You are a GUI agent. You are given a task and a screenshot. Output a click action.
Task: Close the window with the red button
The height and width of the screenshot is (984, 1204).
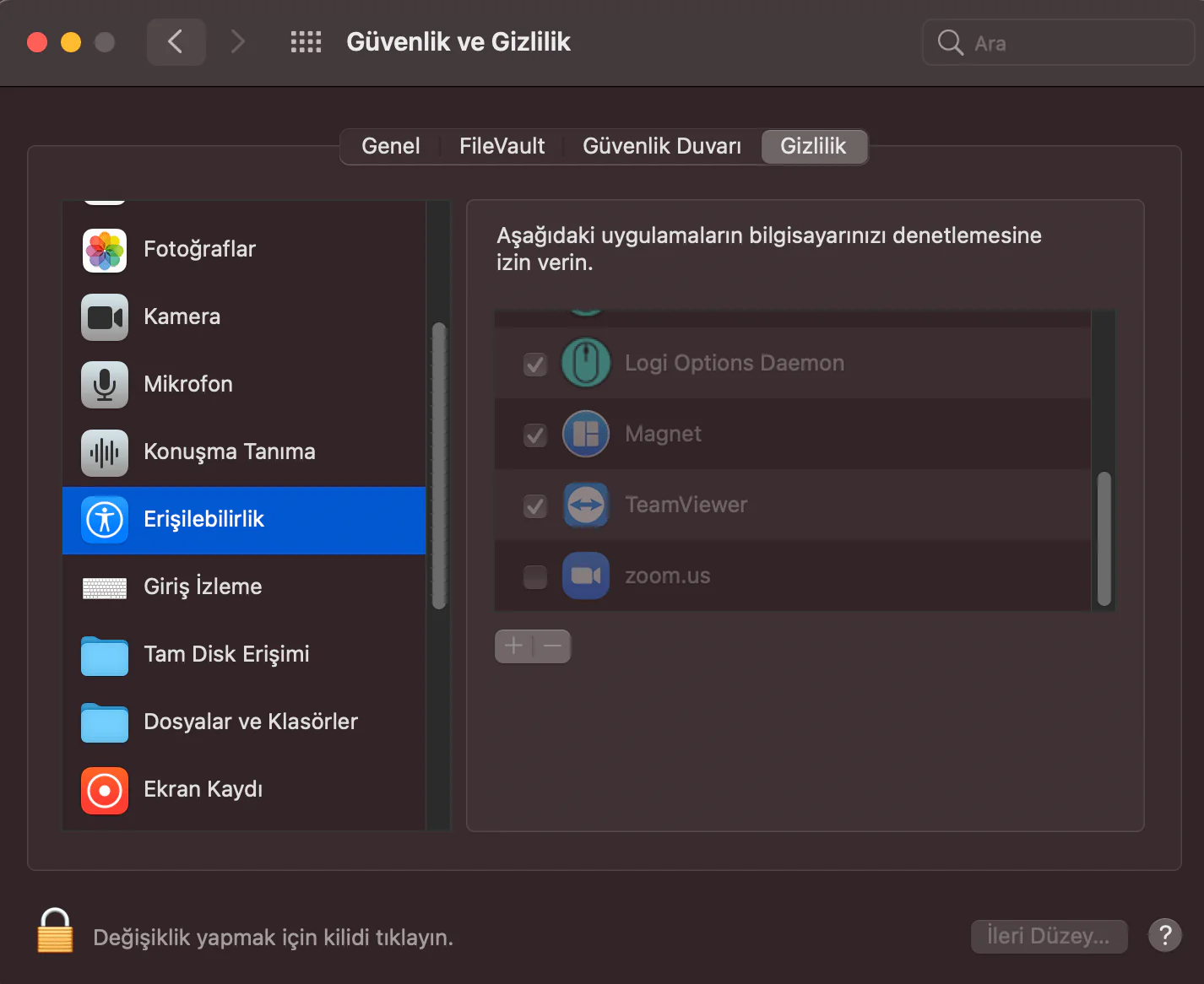tap(37, 42)
